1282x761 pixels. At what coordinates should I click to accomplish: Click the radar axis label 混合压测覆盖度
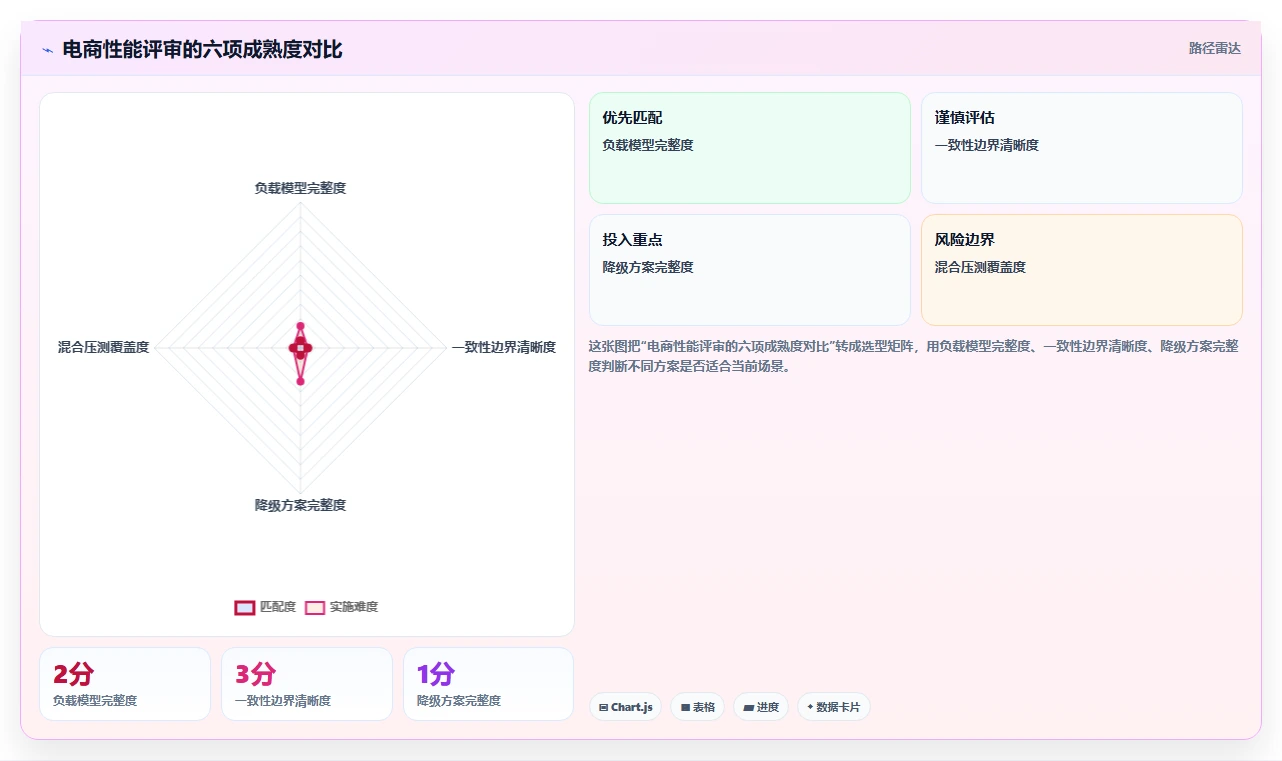[x=103, y=347]
